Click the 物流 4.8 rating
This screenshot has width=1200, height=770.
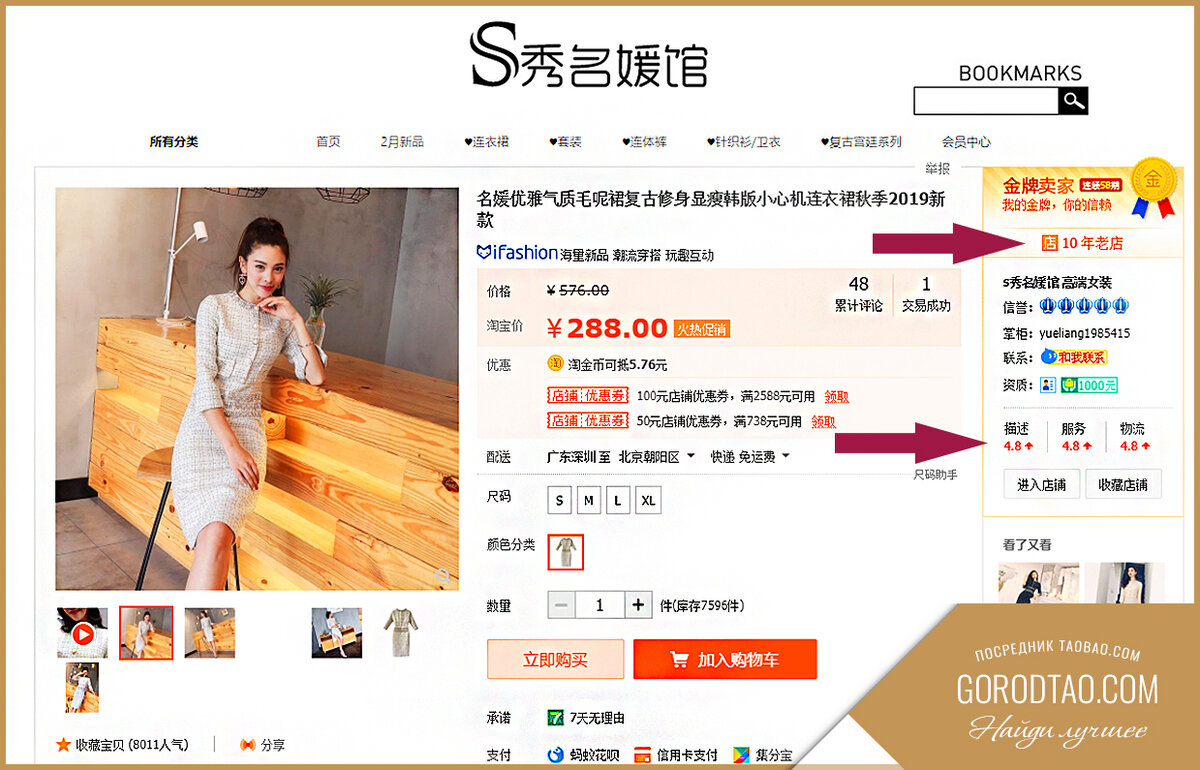(x=1133, y=438)
